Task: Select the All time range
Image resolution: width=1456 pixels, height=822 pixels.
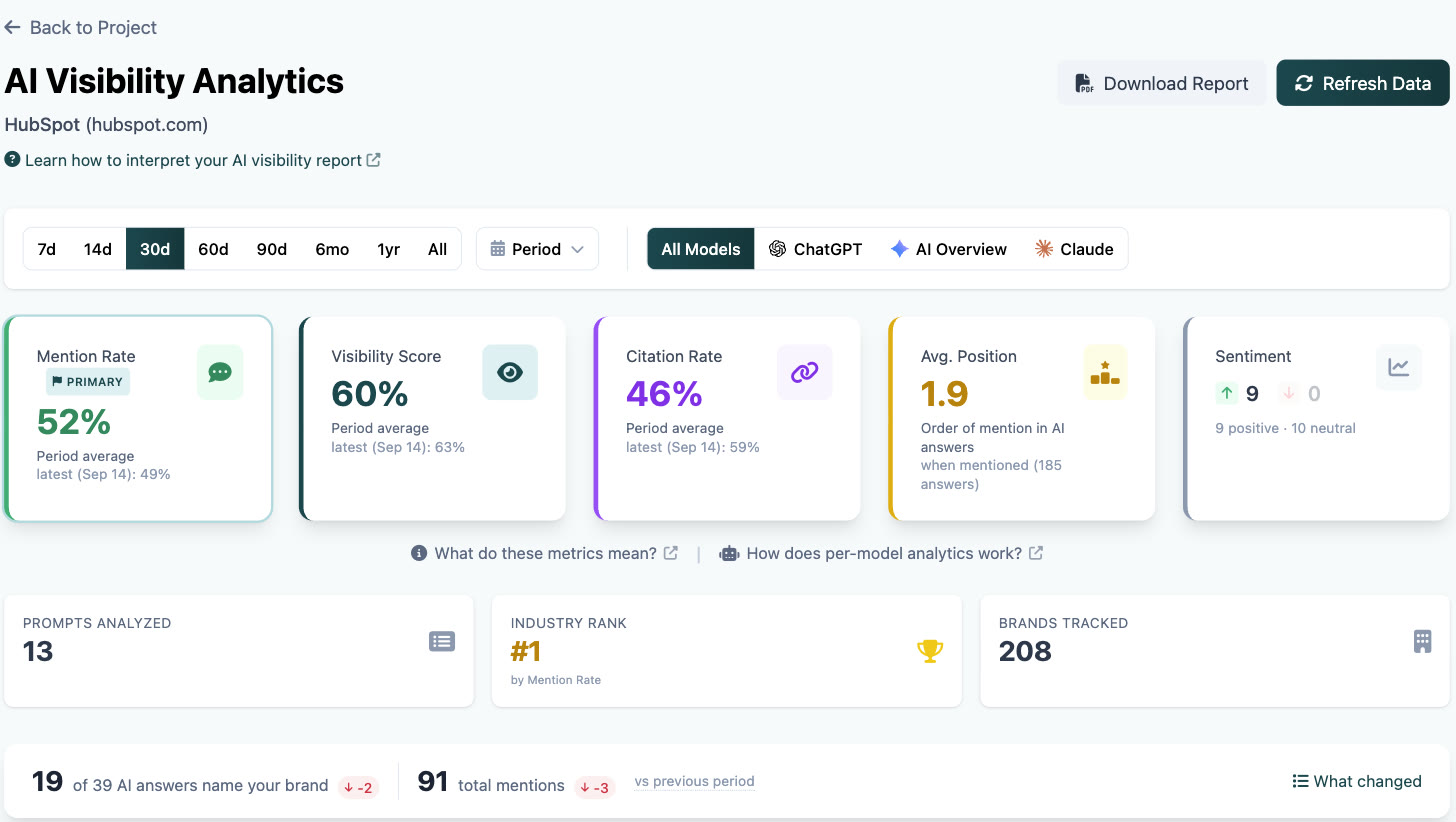Action: point(437,249)
